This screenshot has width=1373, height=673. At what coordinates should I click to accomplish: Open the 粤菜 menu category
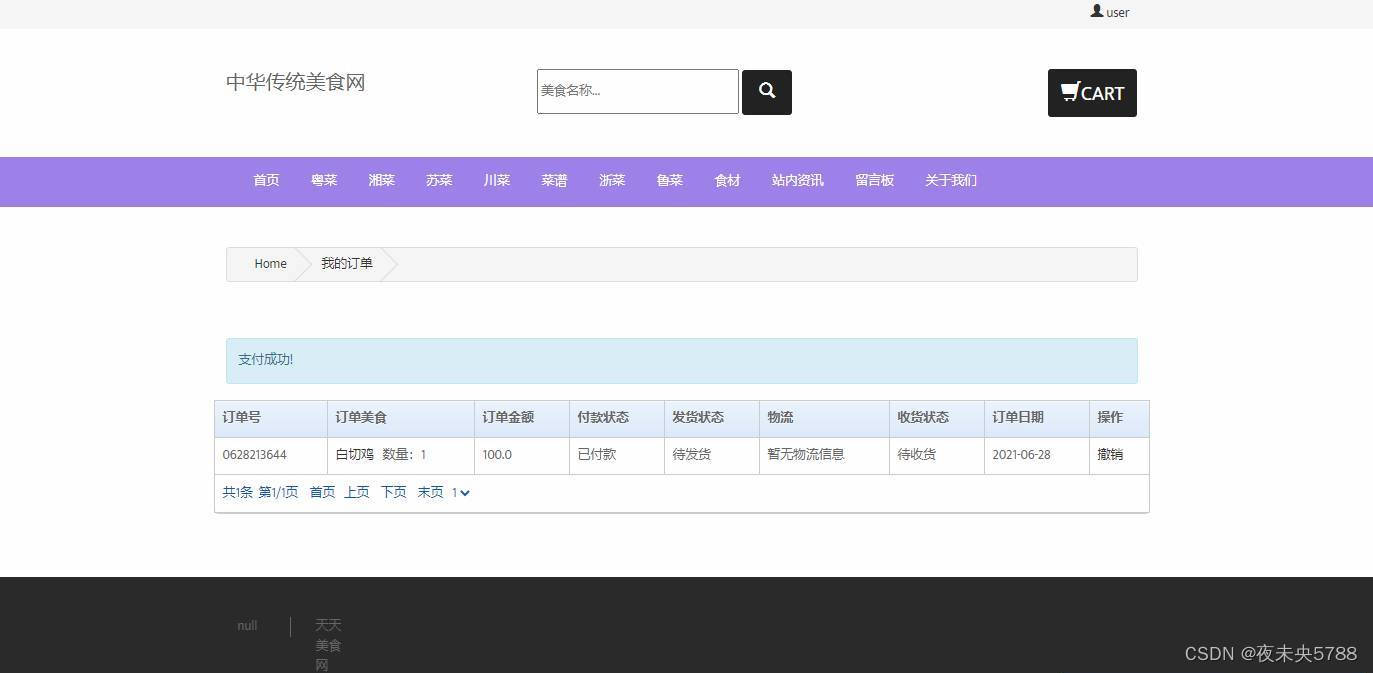click(x=324, y=181)
